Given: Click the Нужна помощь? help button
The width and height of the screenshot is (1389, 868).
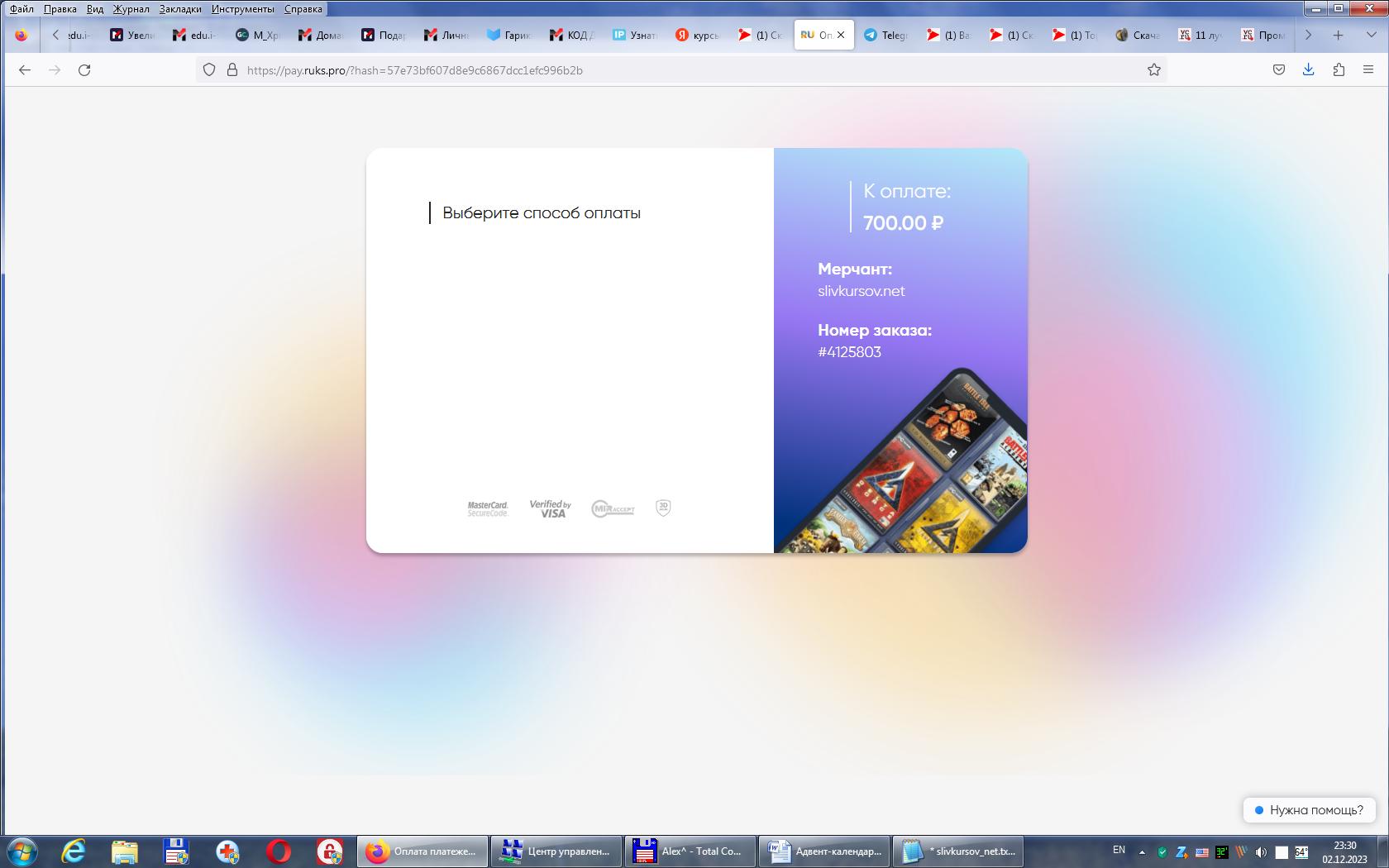Looking at the screenshot, I should tap(1309, 810).
